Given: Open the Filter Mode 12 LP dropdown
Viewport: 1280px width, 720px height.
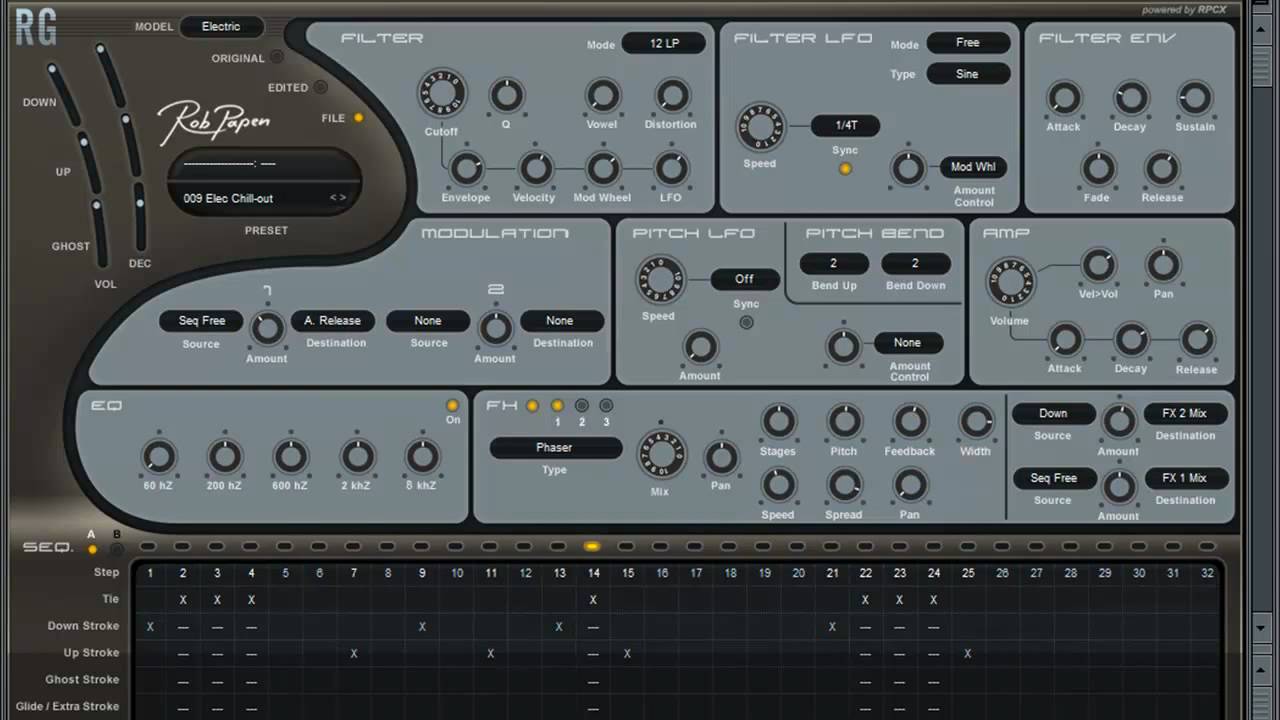Looking at the screenshot, I should (664, 44).
